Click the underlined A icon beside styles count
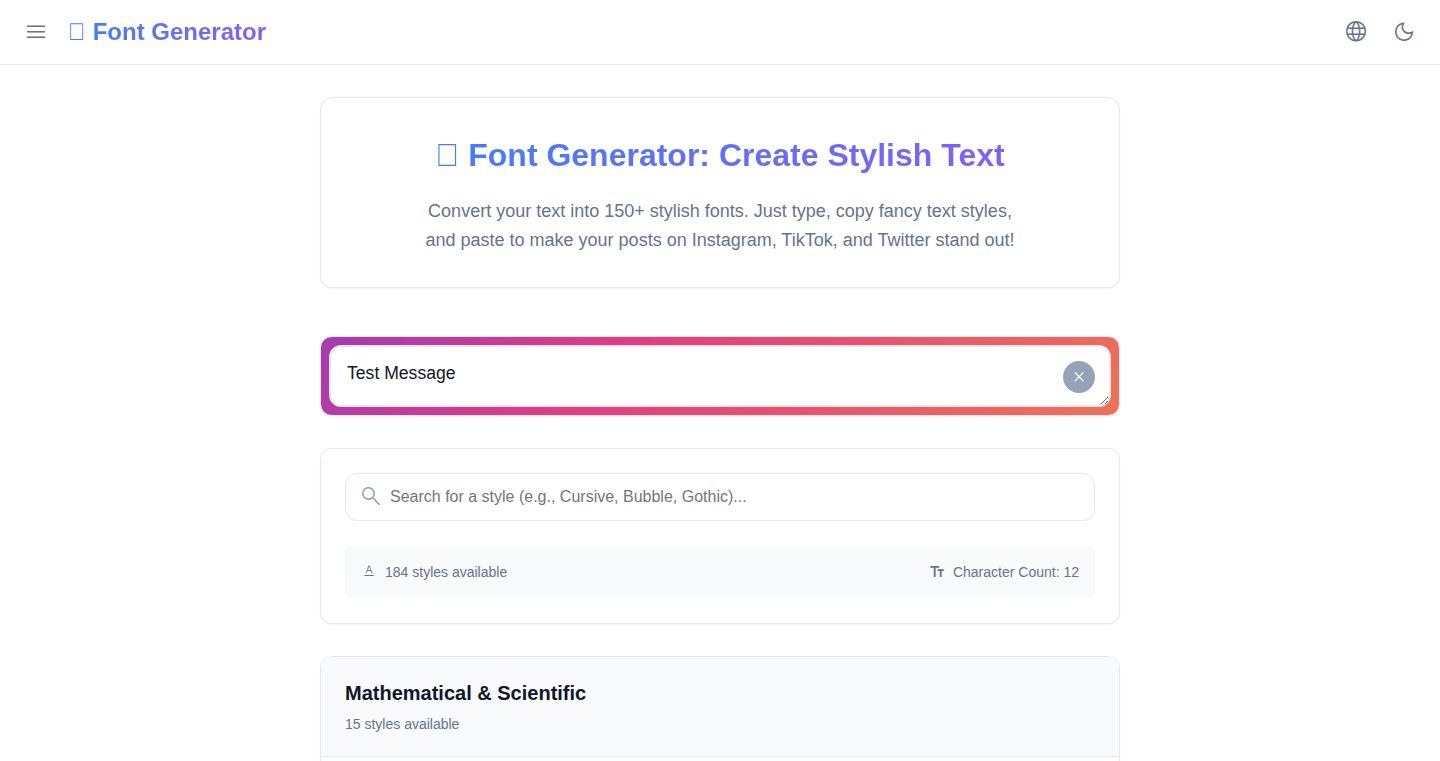The image size is (1440, 761). [x=369, y=571]
